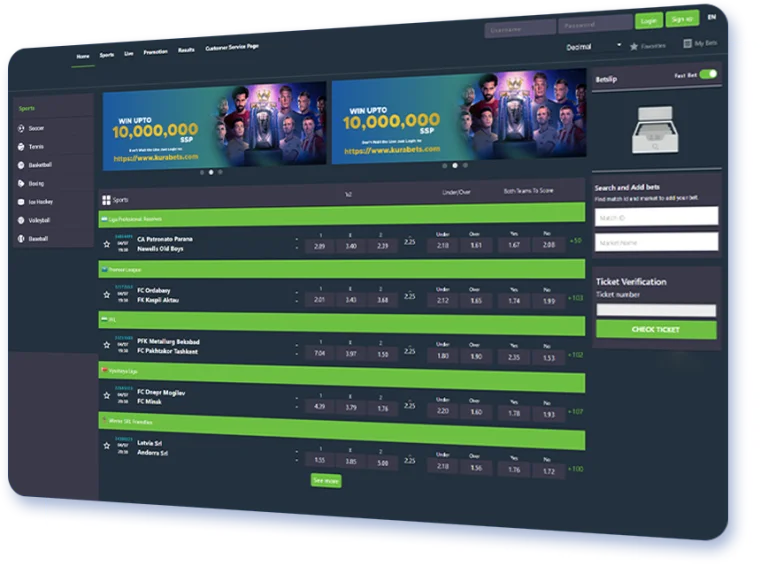Pick home win odds 2.09 for Patronato

(319, 246)
